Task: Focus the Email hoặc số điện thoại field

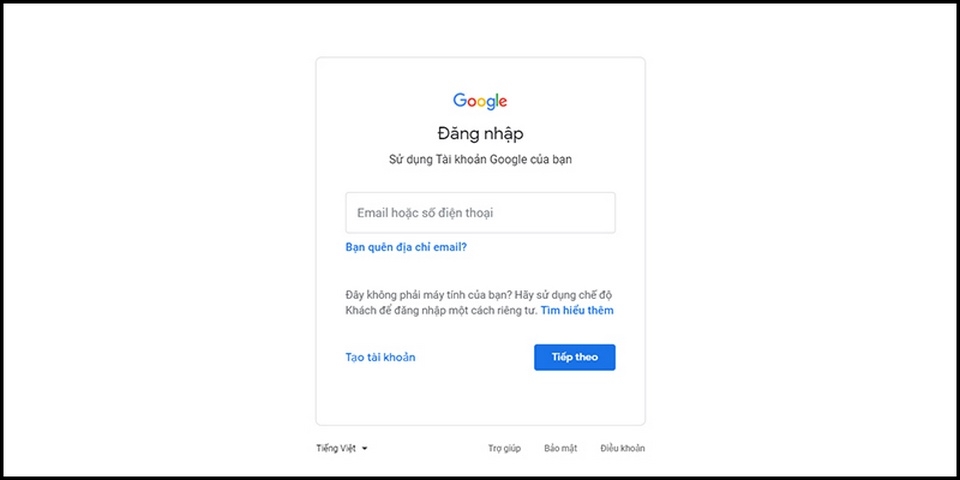Action: tap(480, 212)
